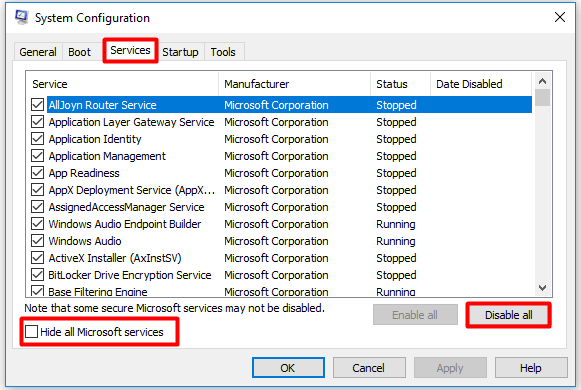This screenshot has width=581, height=390.
Task: Open the Tools tab
Action: click(x=223, y=52)
